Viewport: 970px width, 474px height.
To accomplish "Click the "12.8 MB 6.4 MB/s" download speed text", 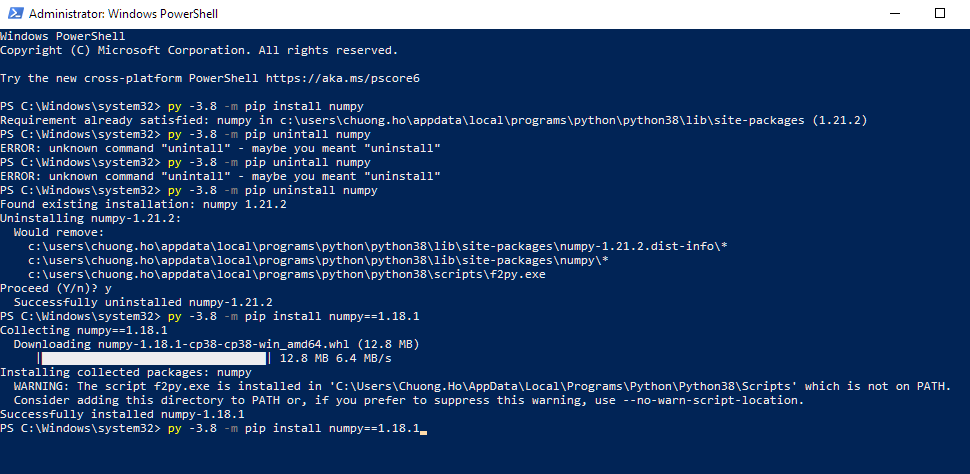I will (x=335, y=358).
